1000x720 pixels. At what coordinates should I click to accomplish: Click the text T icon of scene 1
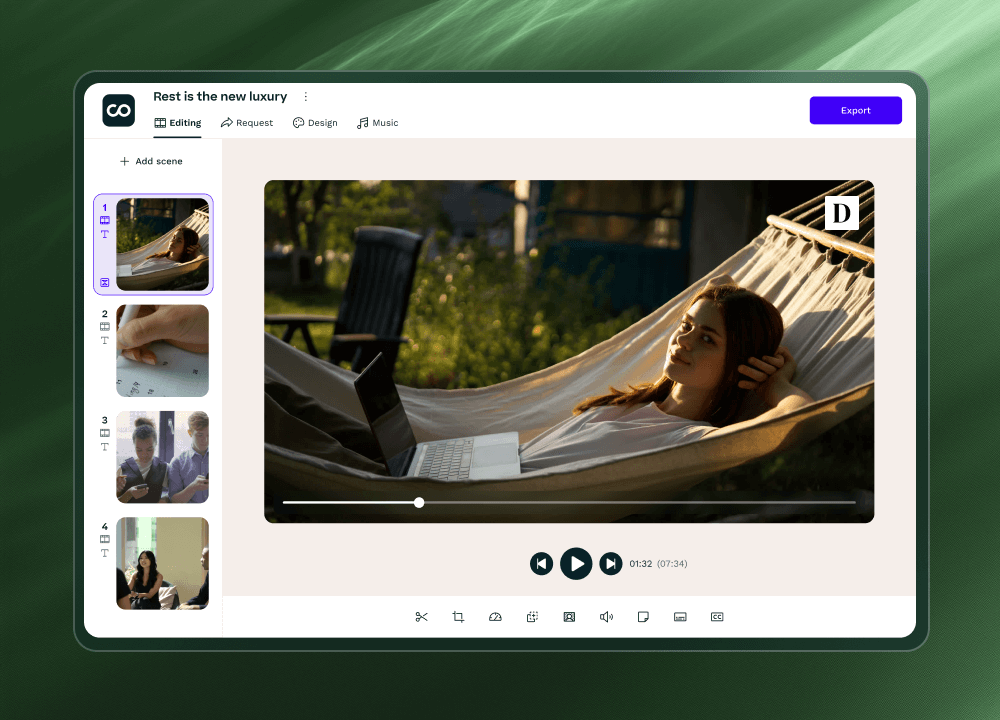[105, 234]
